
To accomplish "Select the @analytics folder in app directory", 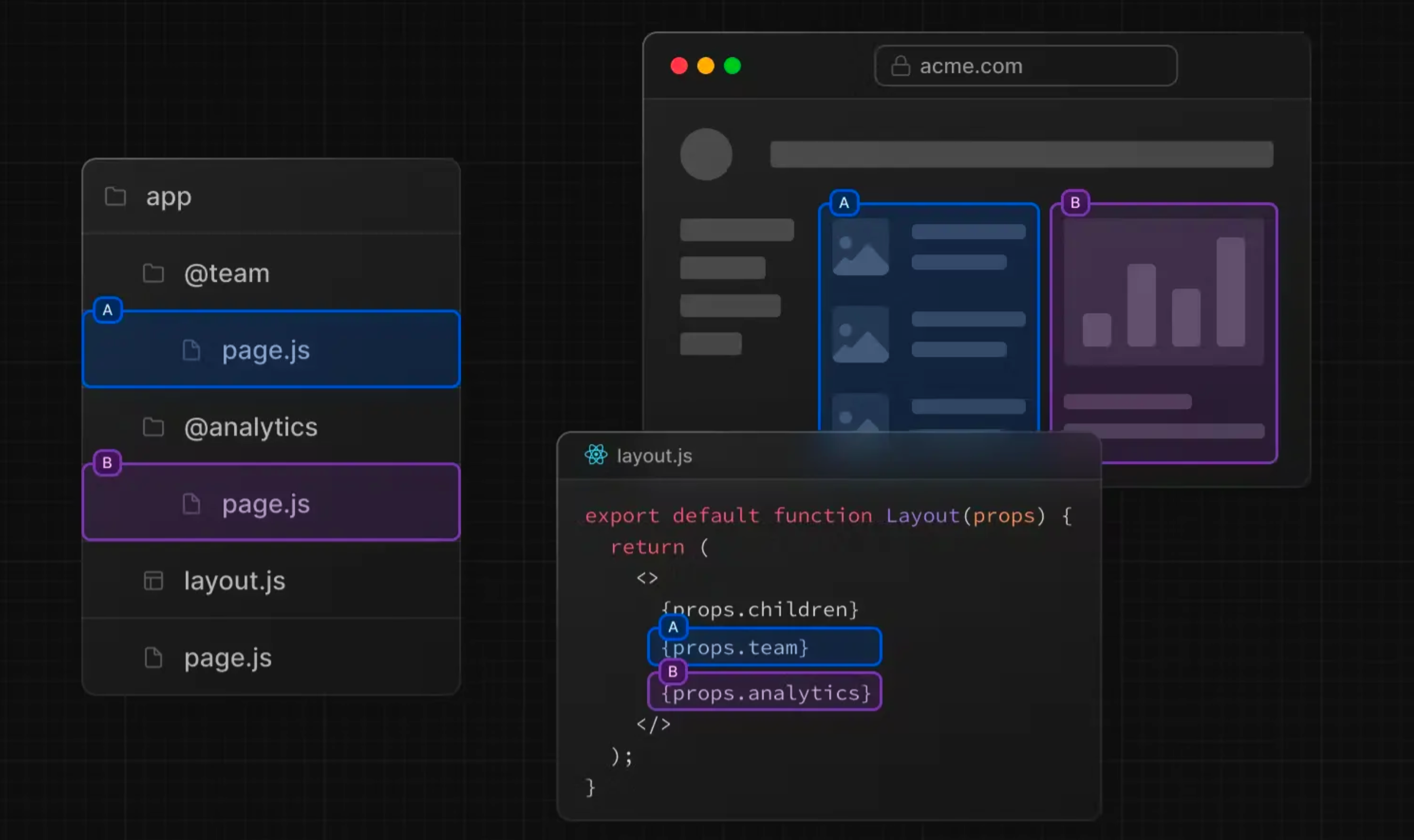I will (x=250, y=426).
